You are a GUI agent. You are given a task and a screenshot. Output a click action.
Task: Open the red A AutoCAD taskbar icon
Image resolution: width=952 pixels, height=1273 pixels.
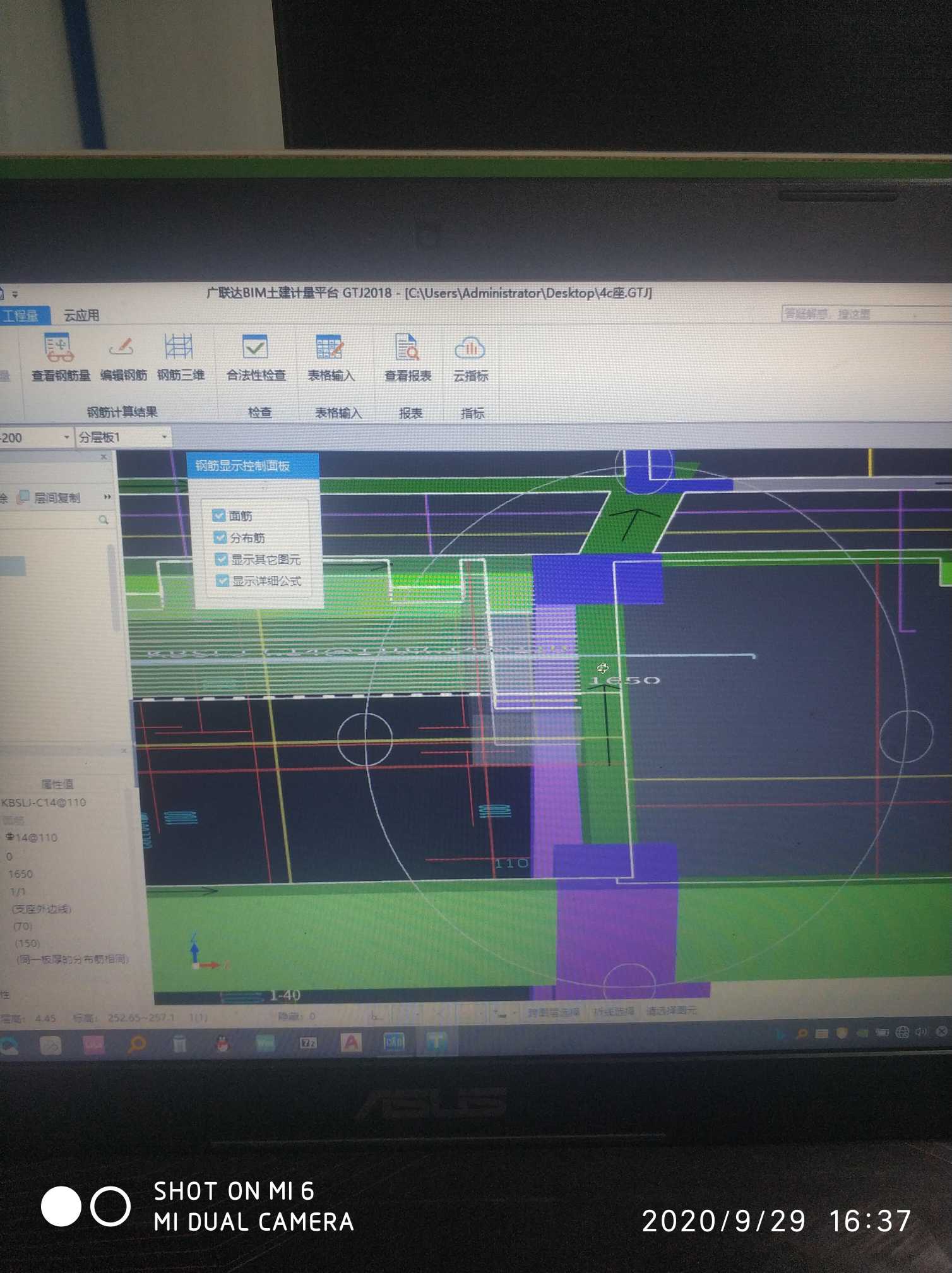pyautogui.click(x=351, y=1042)
